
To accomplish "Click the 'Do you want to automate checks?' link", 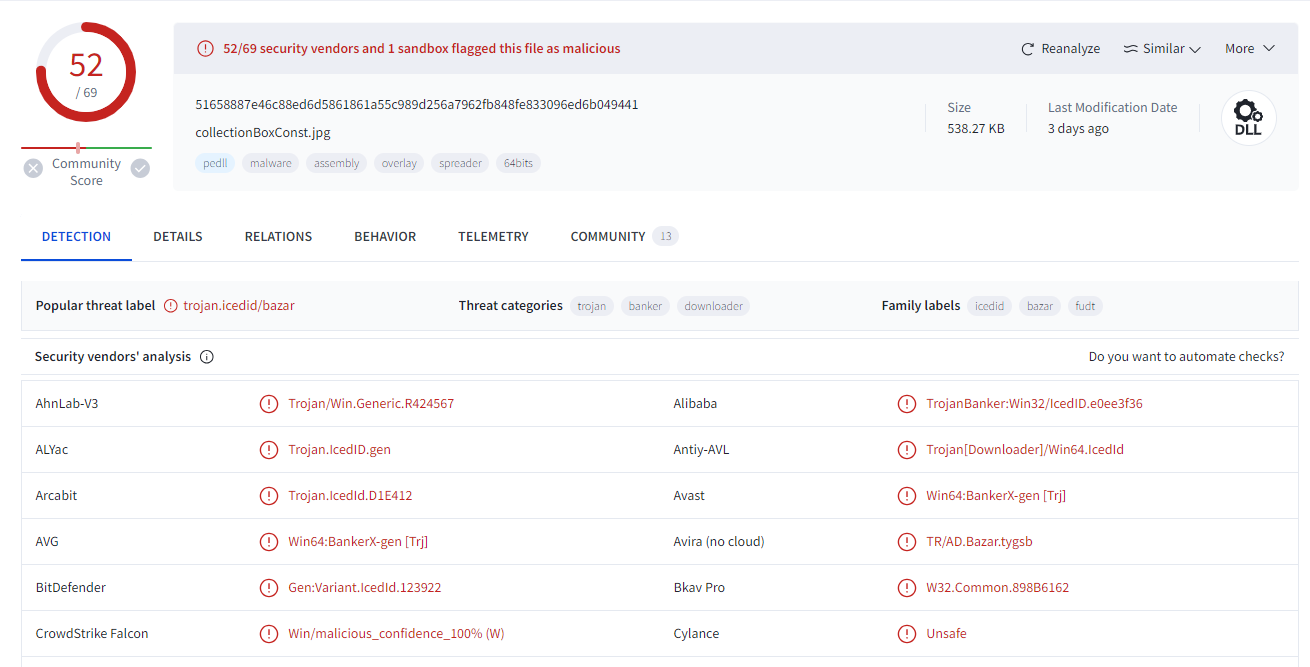I will 1186,357.
